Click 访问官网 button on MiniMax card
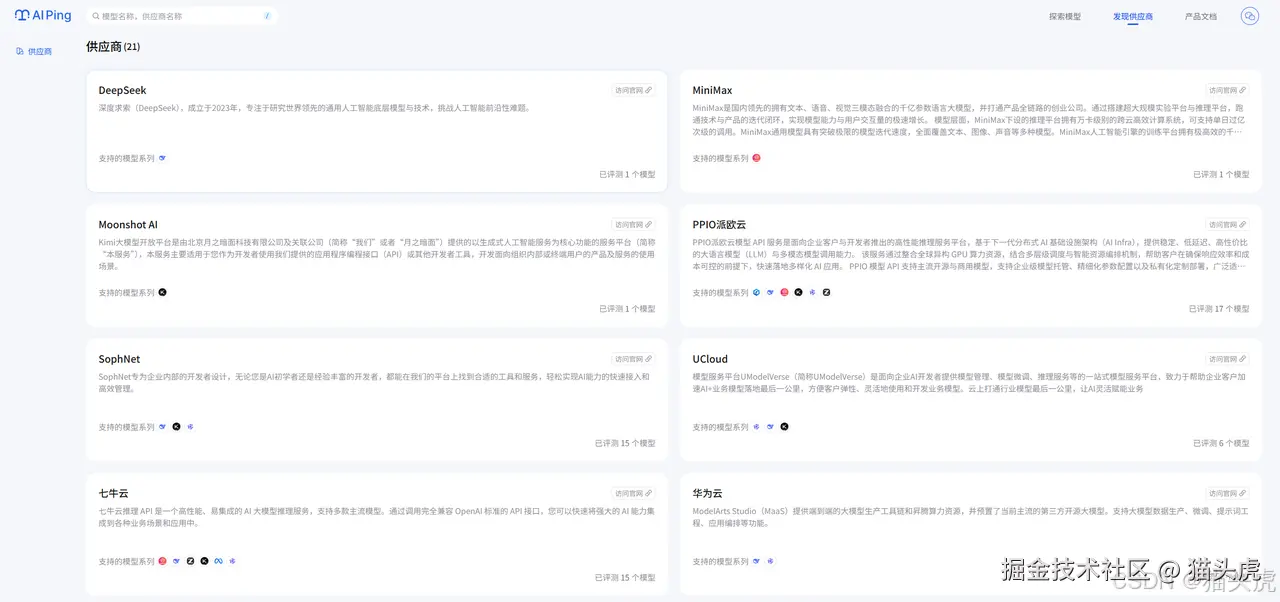This screenshot has height=602, width=1280. [x=1228, y=90]
